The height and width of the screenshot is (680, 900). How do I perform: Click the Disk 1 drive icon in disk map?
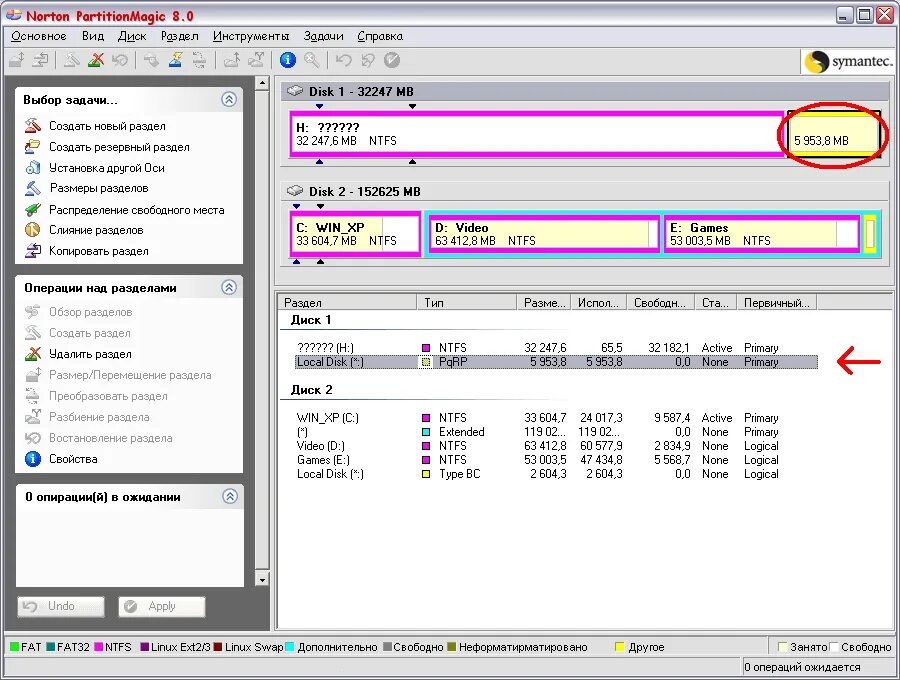[294, 91]
